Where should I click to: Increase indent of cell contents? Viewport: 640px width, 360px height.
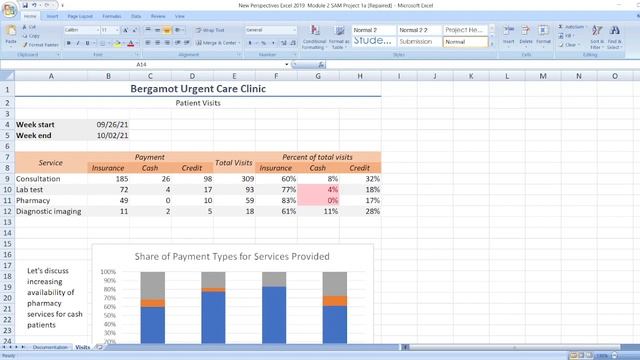[x=187, y=43]
